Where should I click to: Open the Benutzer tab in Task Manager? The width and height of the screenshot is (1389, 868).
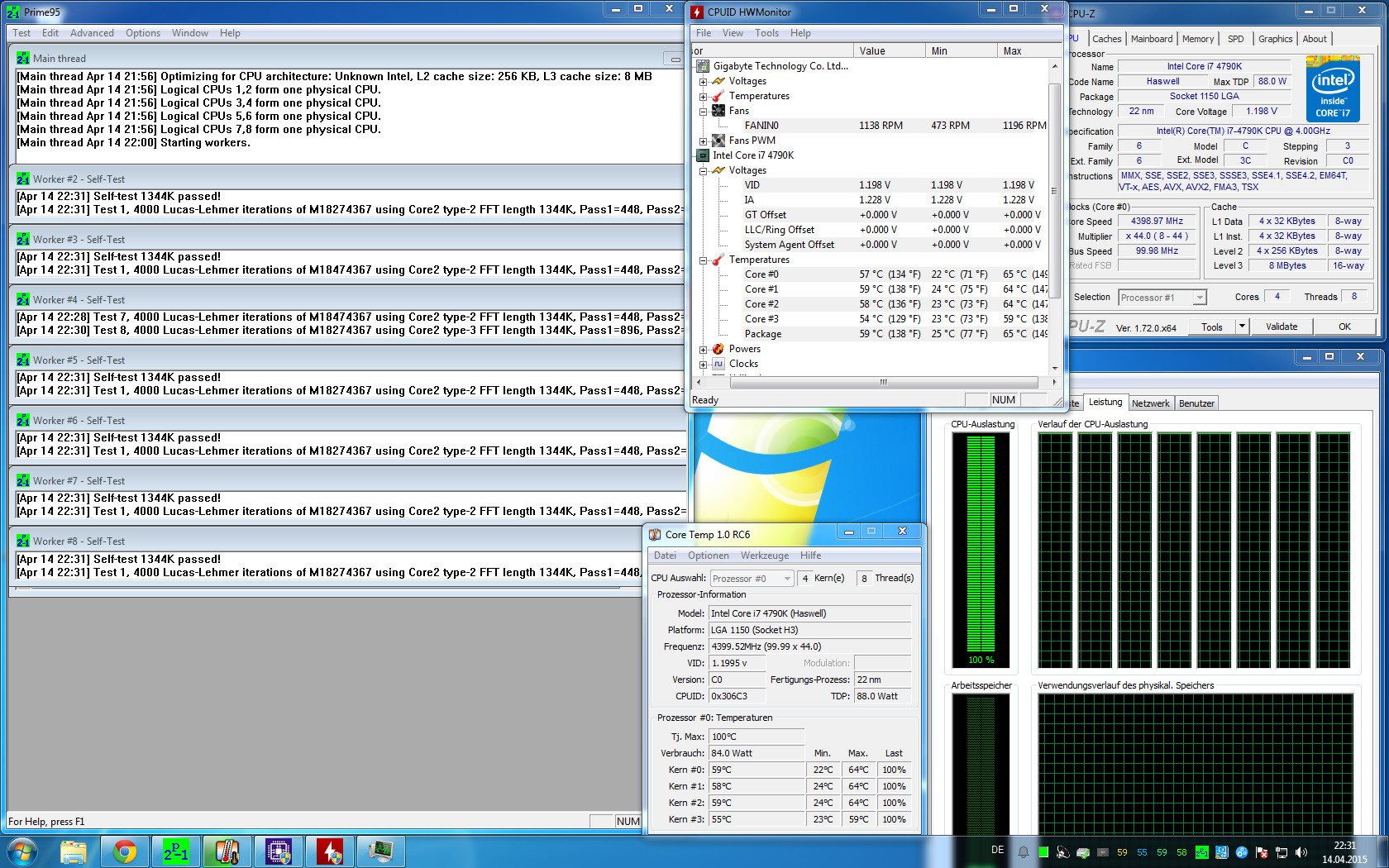click(x=1196, y=403)
